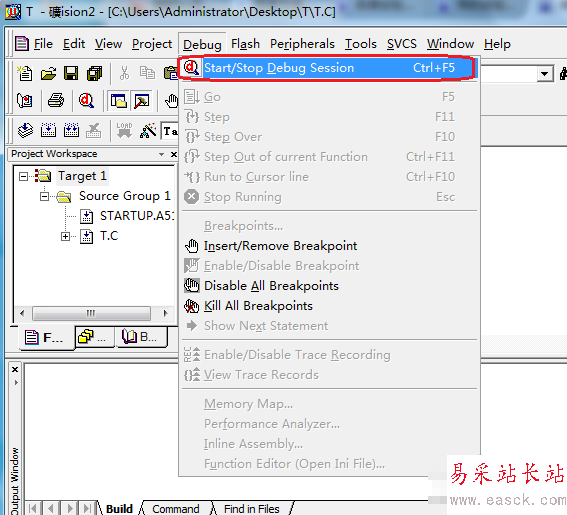Click the Build target icon

click(x=48, y=131)
